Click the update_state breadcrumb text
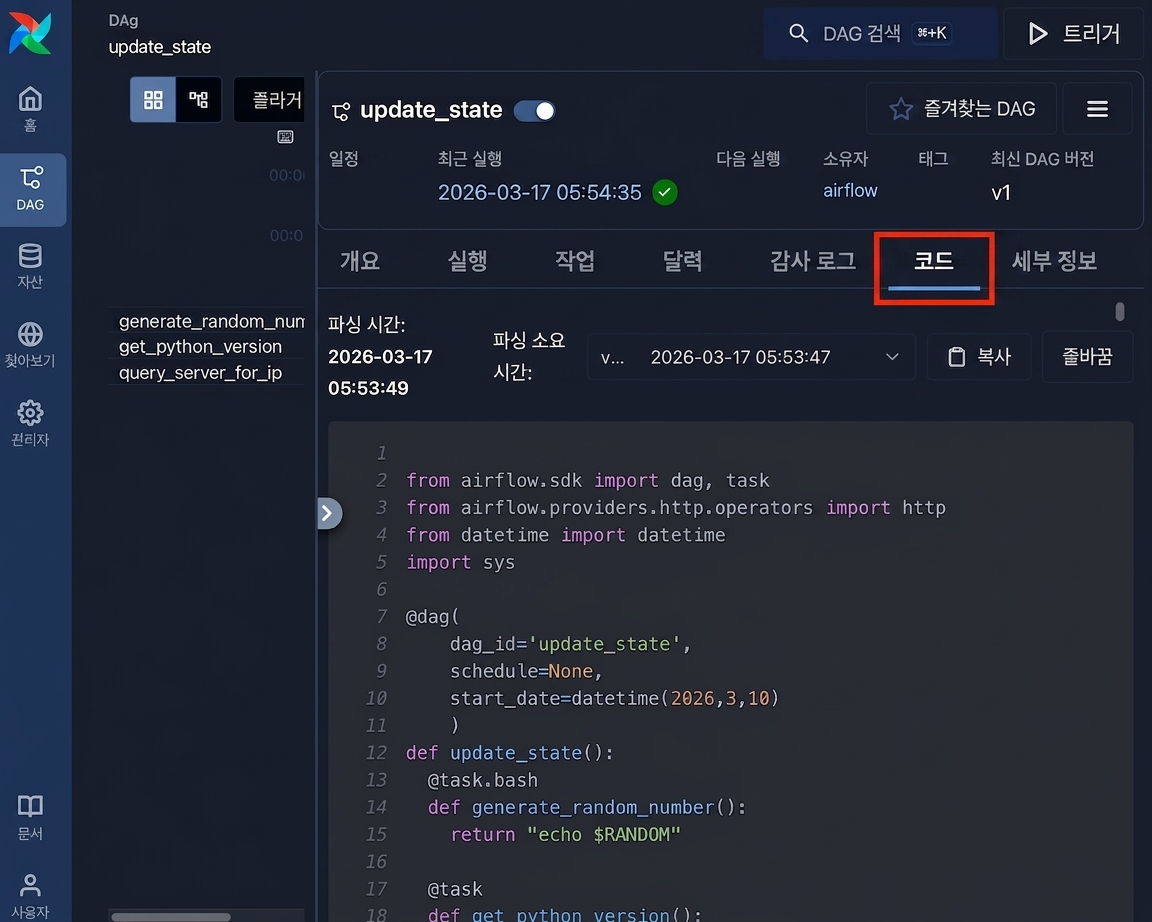This screenshot has height=922, width=1152. coord(159,47)
